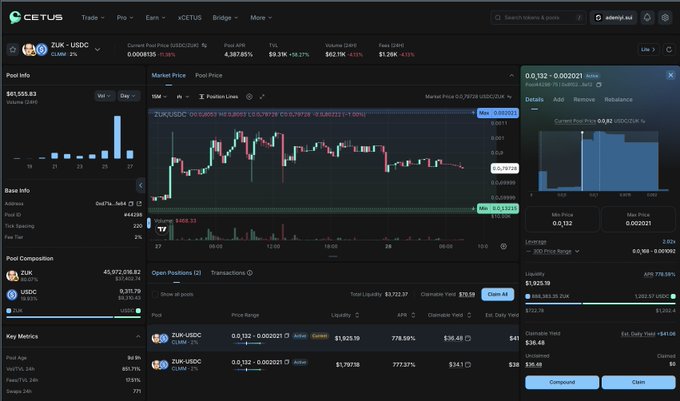Collapse left Pool Info sidebar arrow
The width and height of the screenshot is (680, 401).
click(x=141, y=186)
